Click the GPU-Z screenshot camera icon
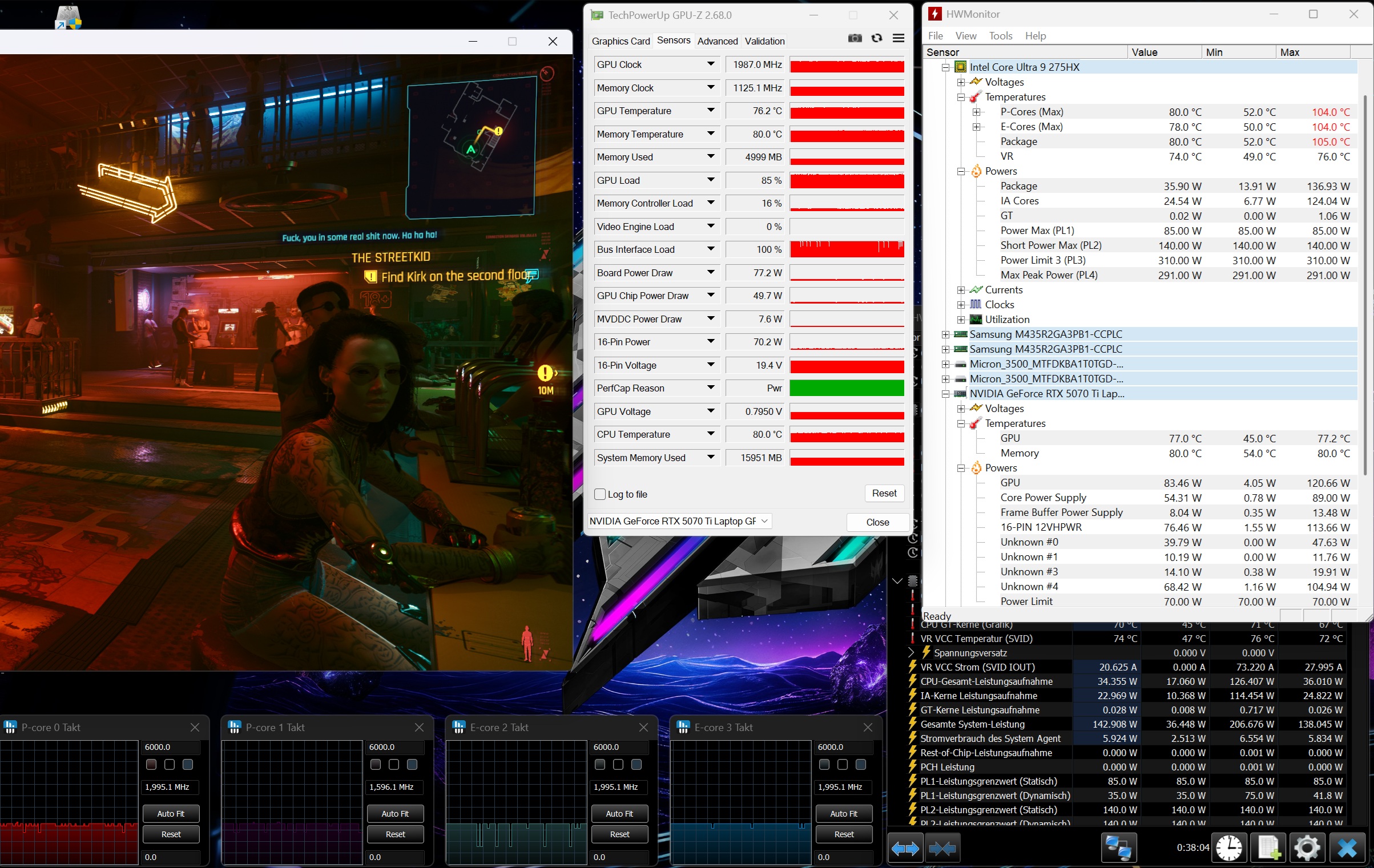Image resolution: width=1374 pixels, height=868 pixels. (855, 38)
